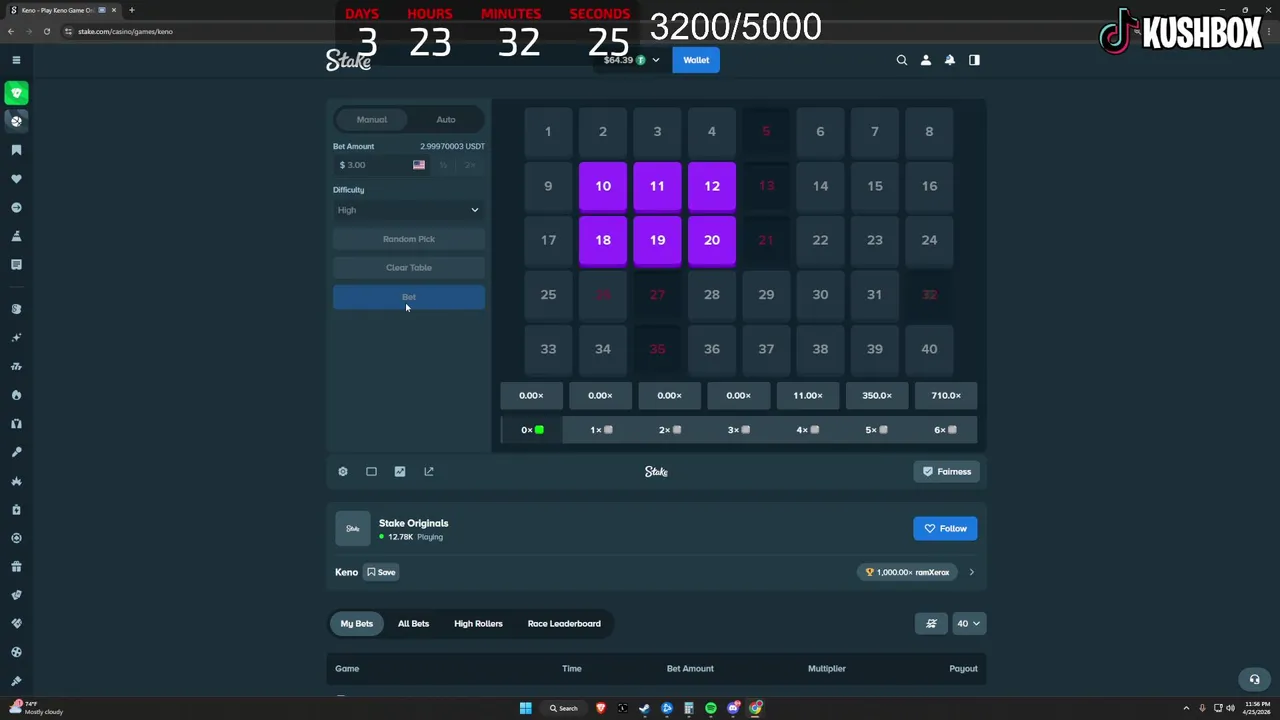Deselect keno tile 11
This screenshot has width=1280, height=720.
pyautogui.click(x=657, y=186)
